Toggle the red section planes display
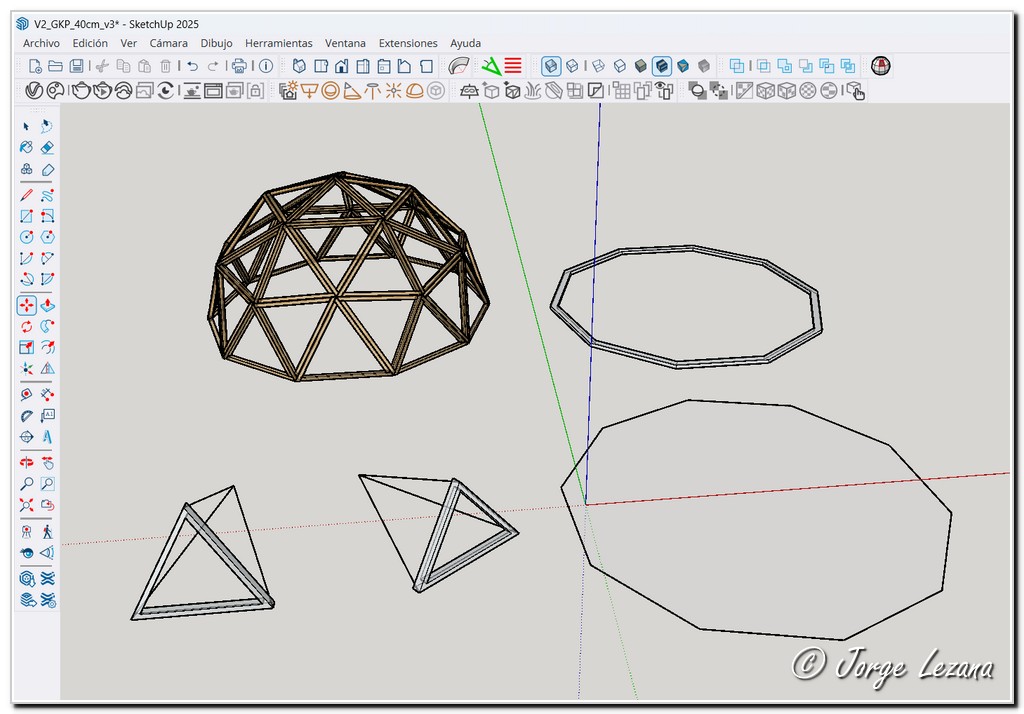Image resolution: width=1024 pixels, height=714 pixels. [513, 66]
